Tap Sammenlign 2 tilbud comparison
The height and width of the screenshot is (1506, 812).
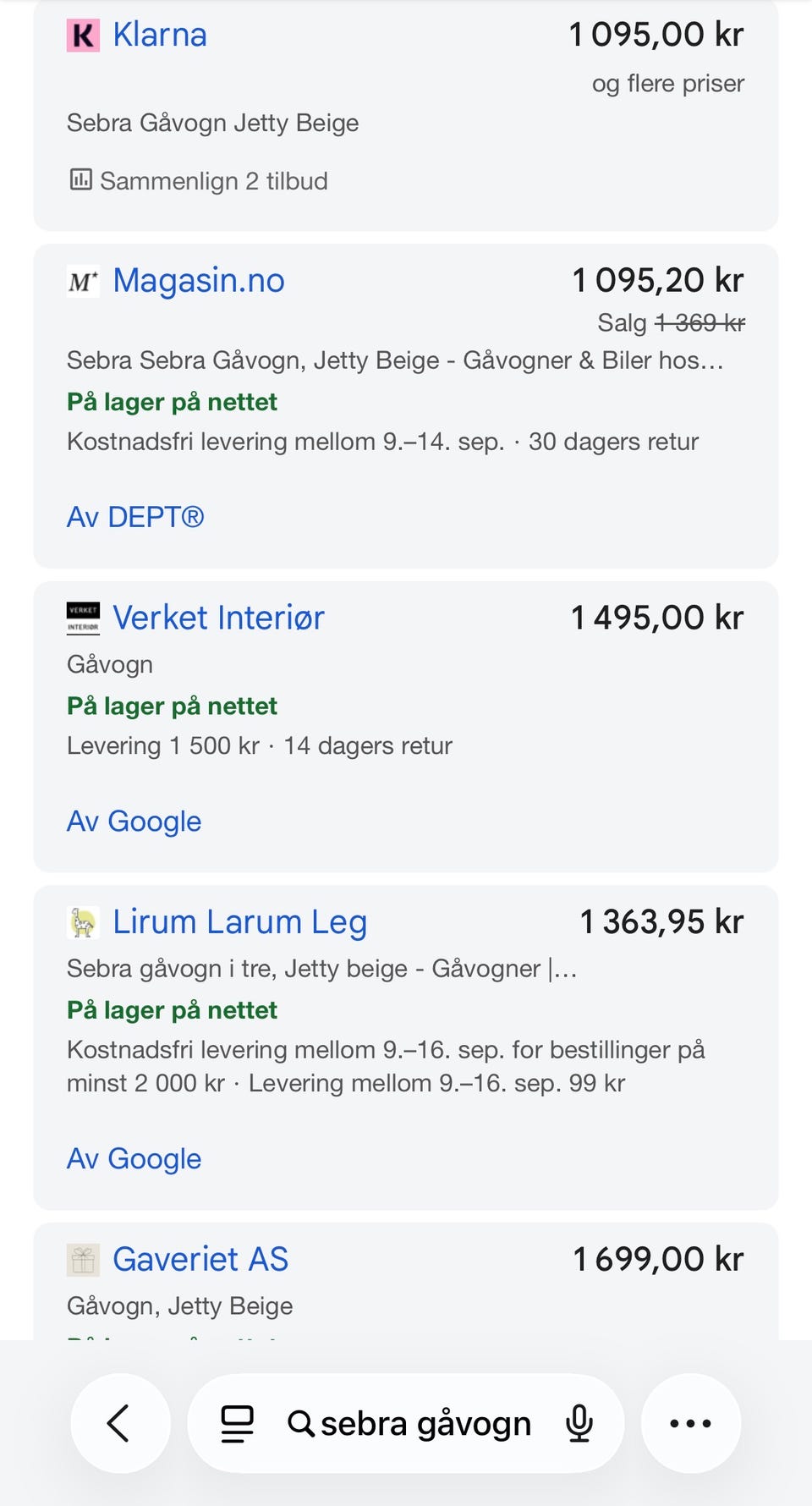(x=198, y=181)
